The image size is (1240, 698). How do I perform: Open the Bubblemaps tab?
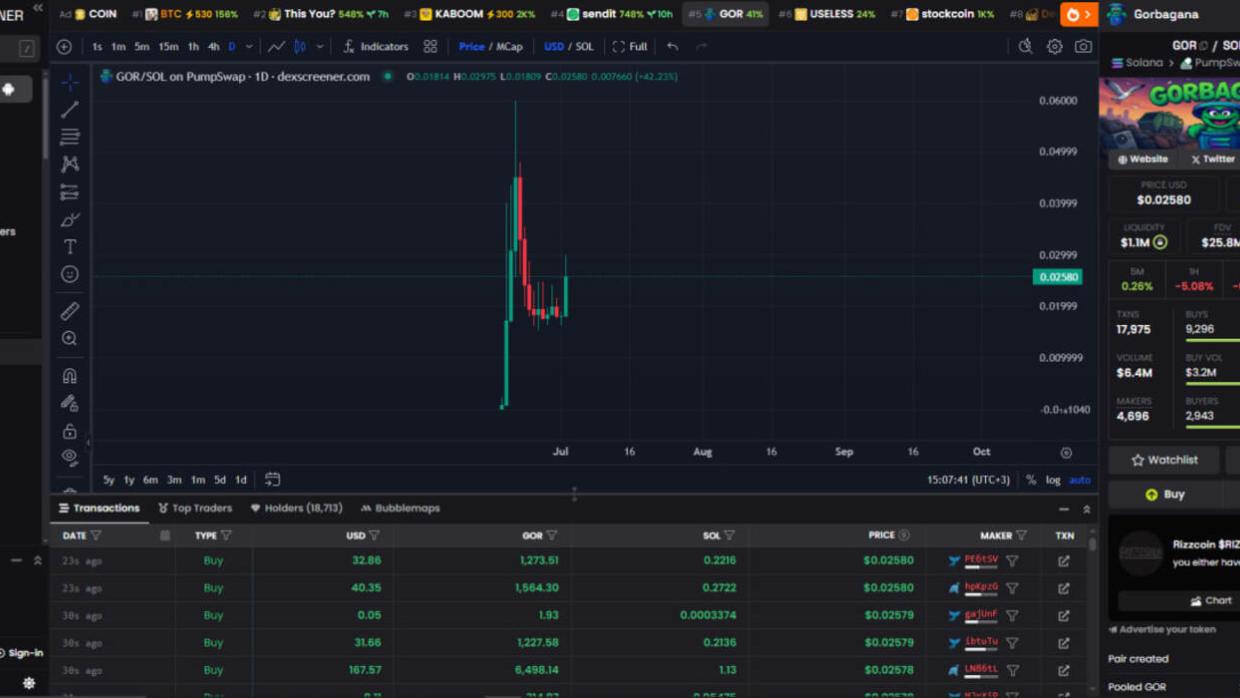(400, 508)
